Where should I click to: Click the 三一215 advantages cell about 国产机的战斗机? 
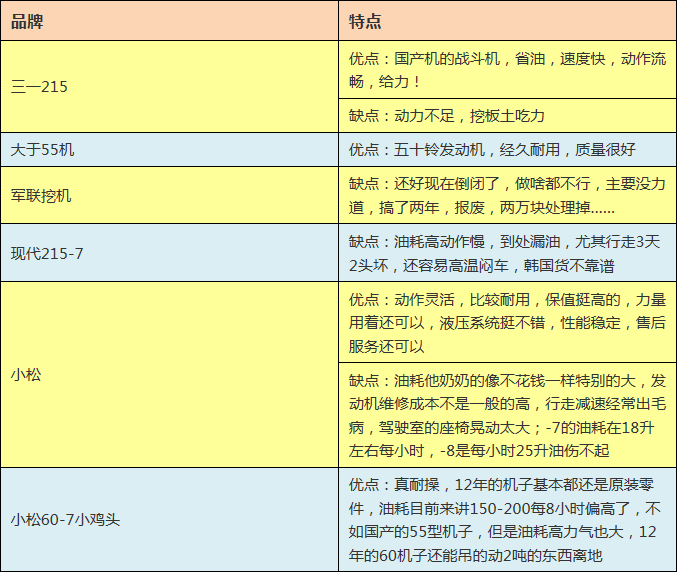click(x=506, y=70)
